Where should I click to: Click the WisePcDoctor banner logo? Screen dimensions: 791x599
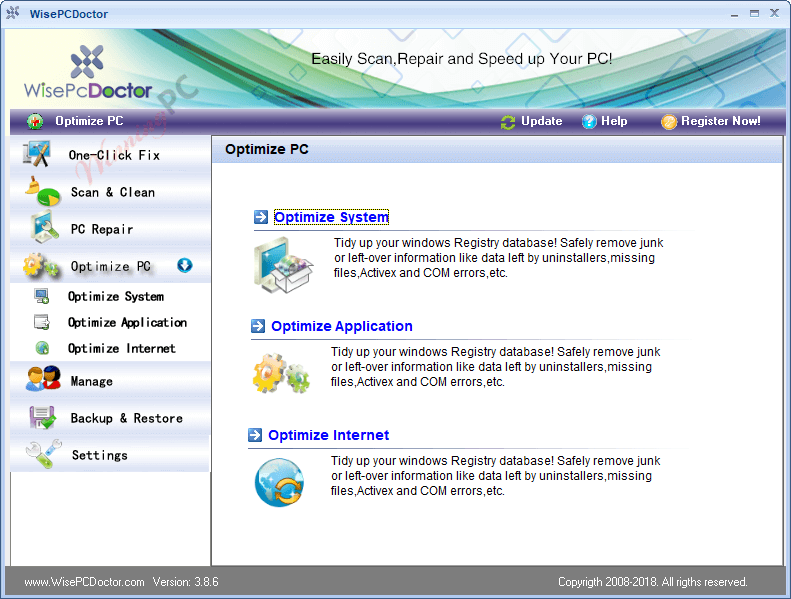pos(88,73)
